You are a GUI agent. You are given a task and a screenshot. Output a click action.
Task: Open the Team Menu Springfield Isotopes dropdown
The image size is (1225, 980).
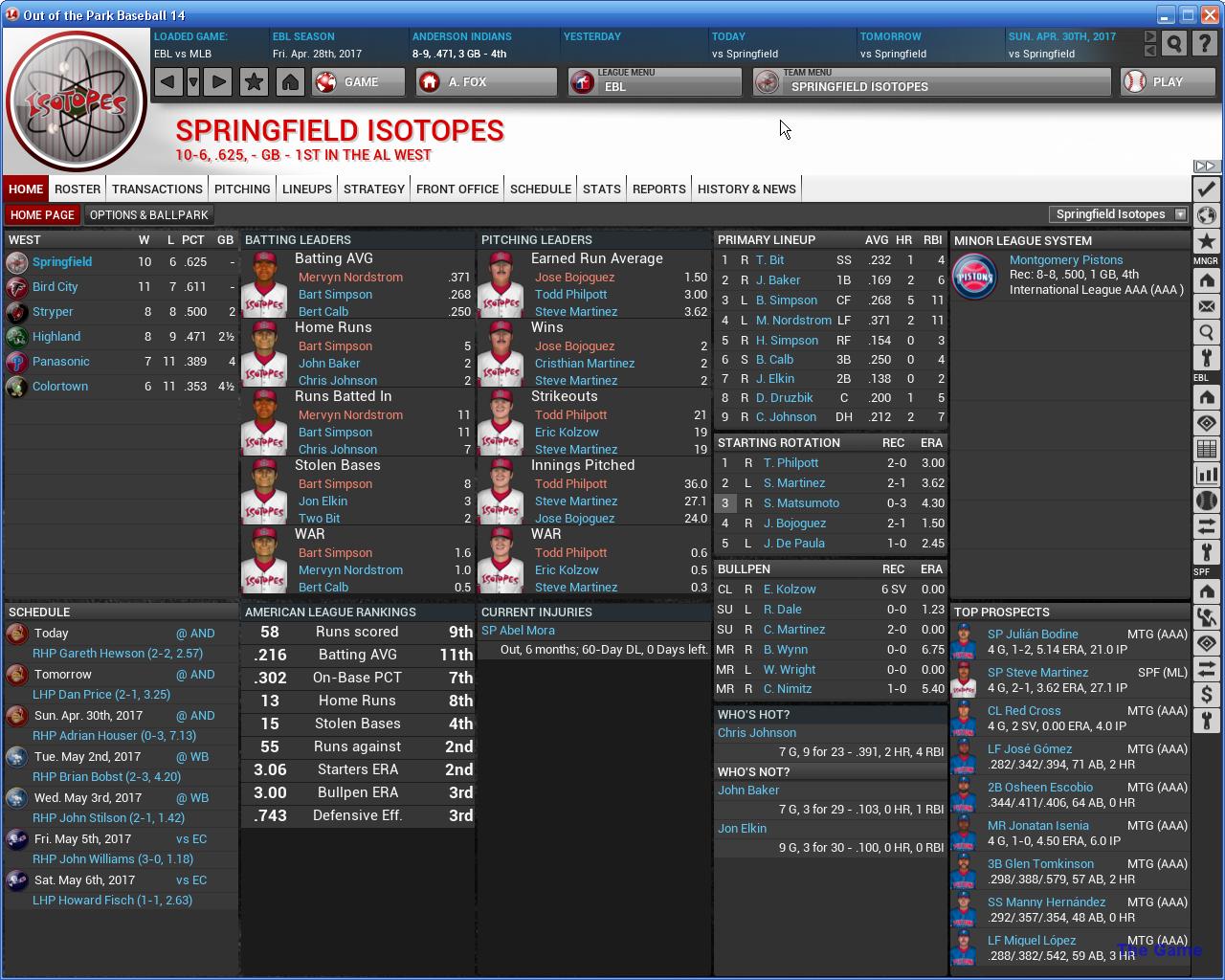tap(931, 82)
